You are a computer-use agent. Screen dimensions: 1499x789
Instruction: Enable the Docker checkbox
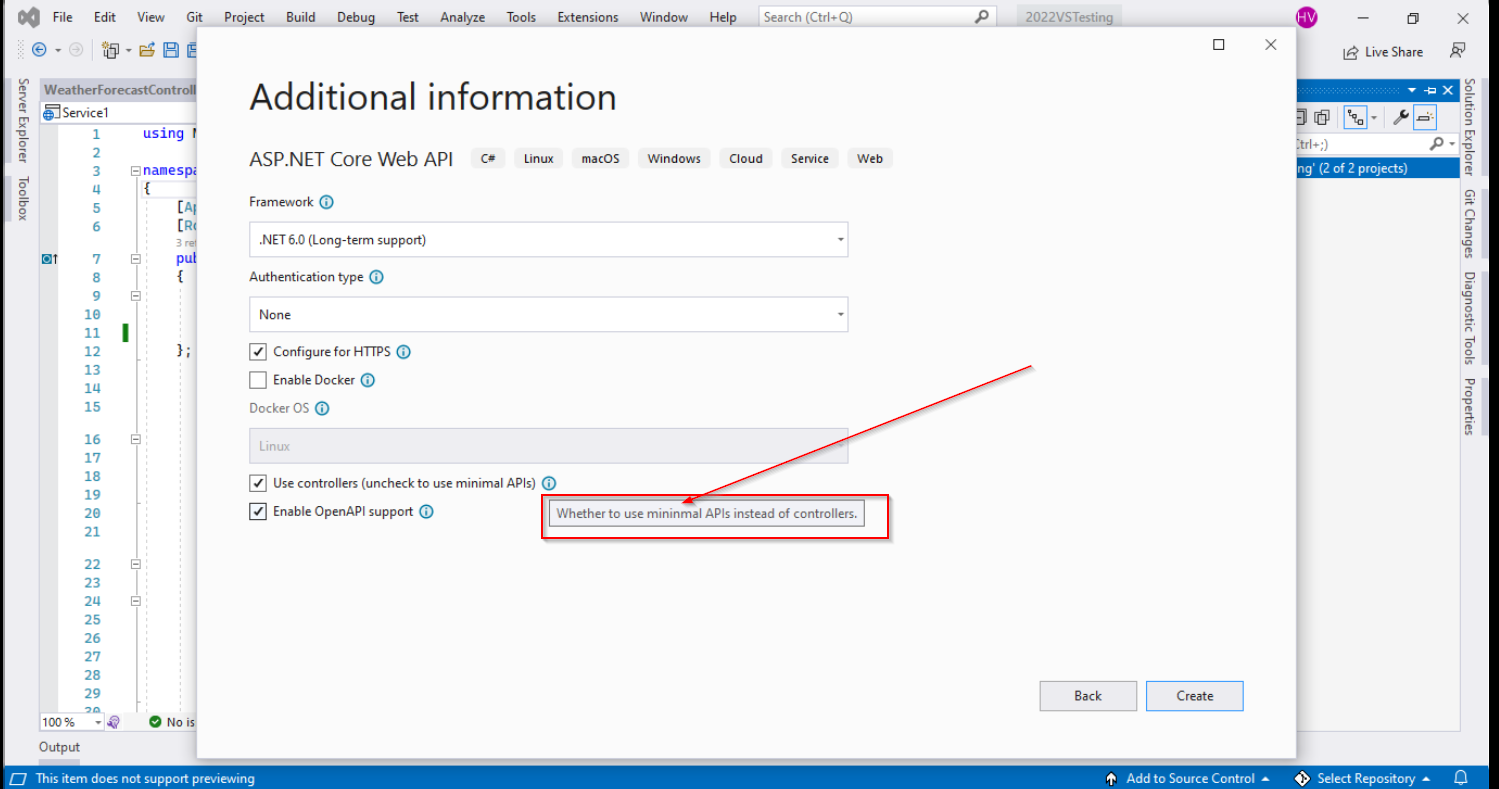point(258,379)
